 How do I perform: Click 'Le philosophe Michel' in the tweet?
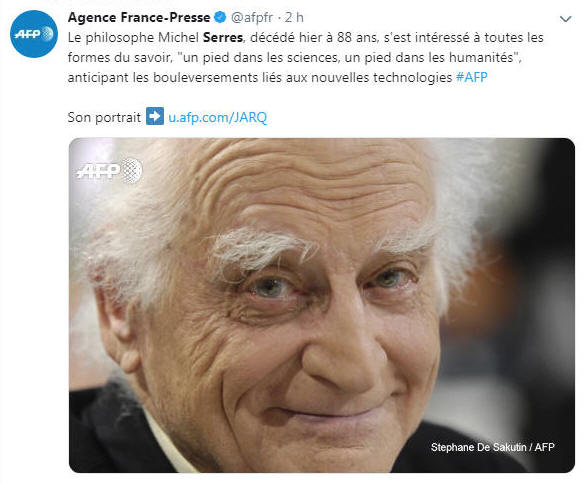coord(133,38)
